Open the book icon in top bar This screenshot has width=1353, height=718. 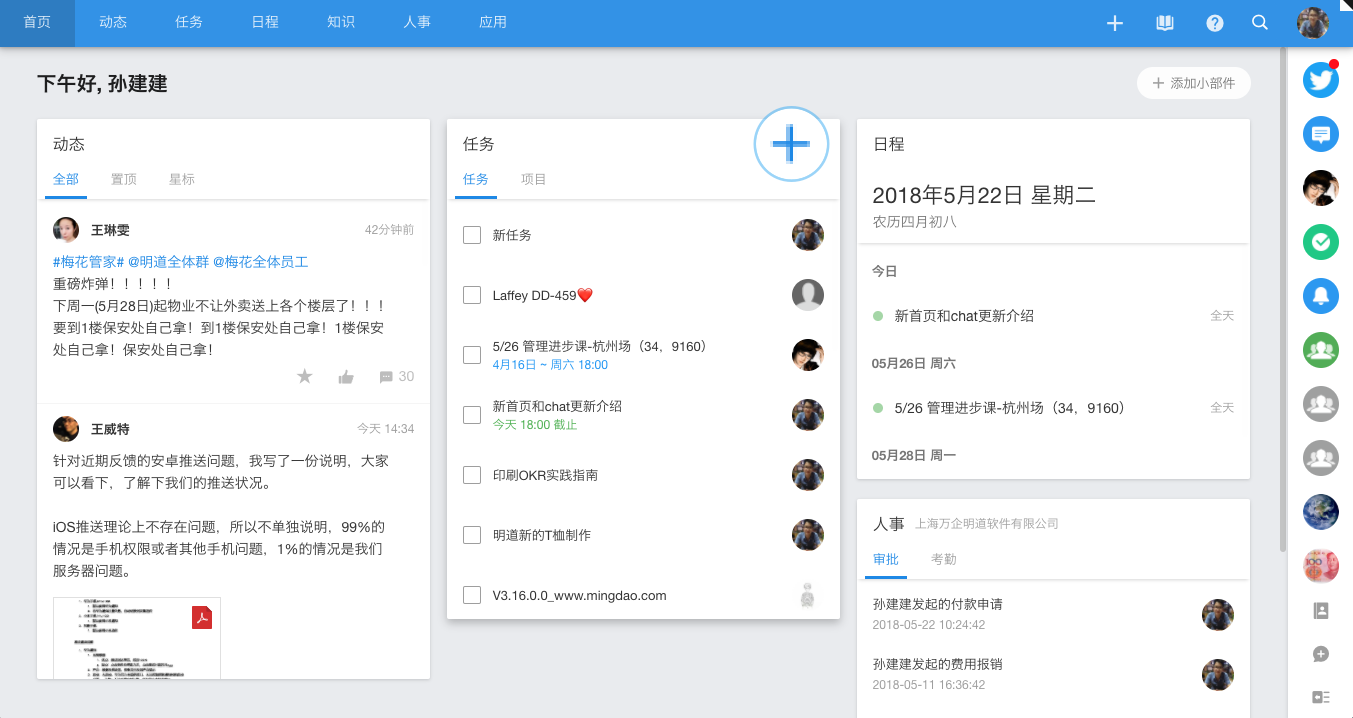[x=1165, y=23]
